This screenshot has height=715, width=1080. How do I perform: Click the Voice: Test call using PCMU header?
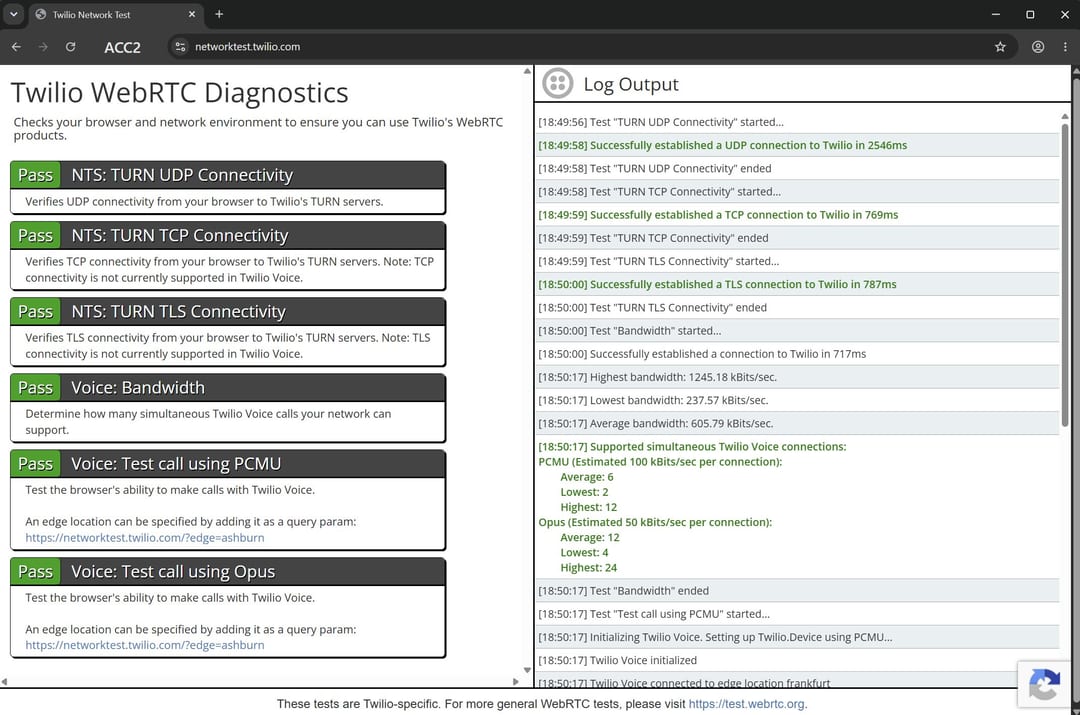(x=227, y=464)
